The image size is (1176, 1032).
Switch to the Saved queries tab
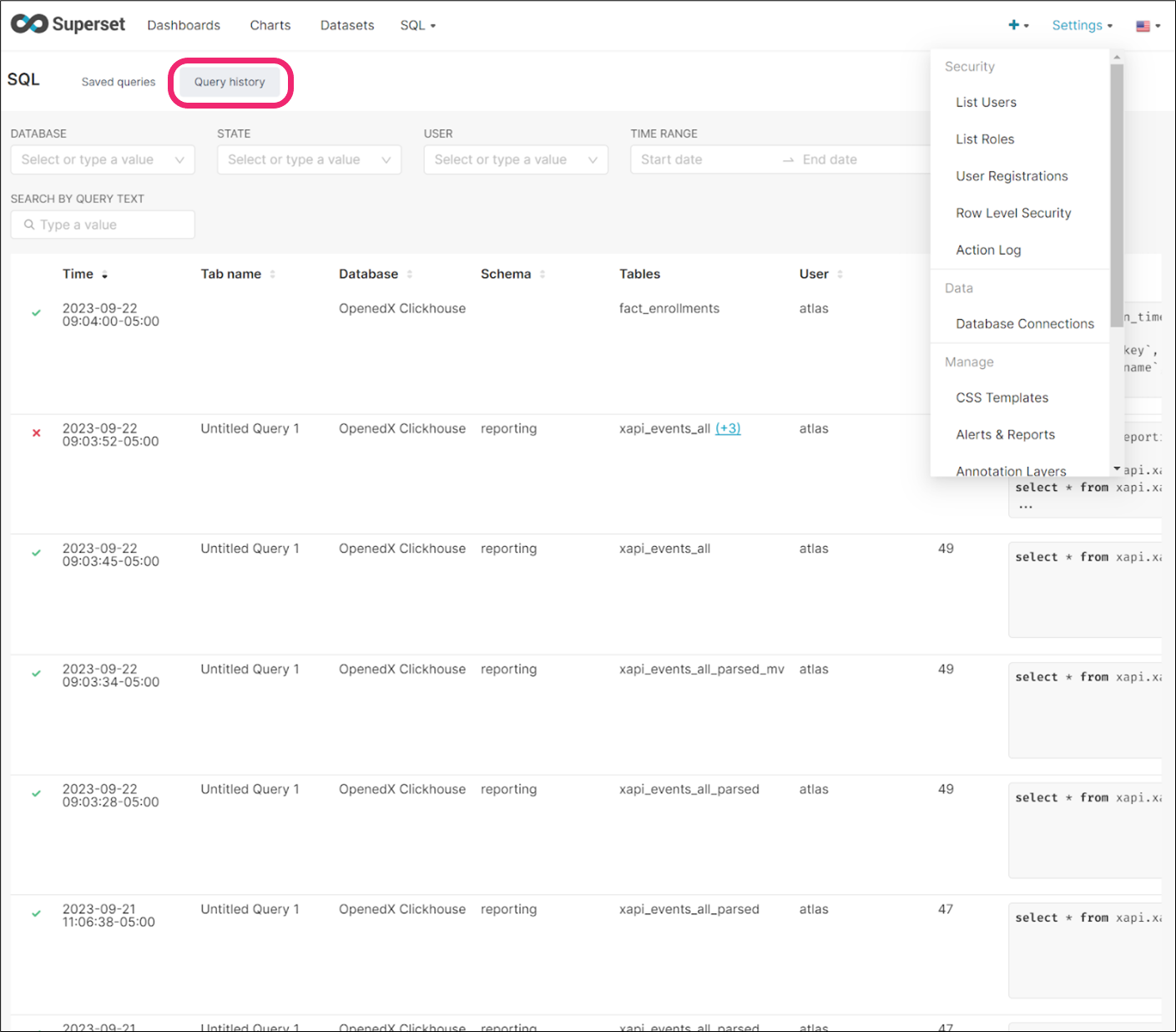click(119, 82)
